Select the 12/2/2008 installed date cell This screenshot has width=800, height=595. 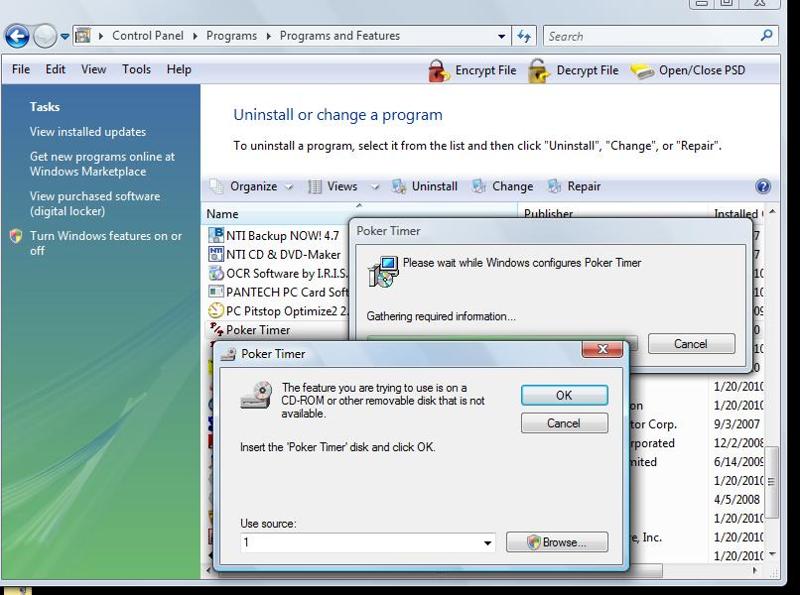738,443
